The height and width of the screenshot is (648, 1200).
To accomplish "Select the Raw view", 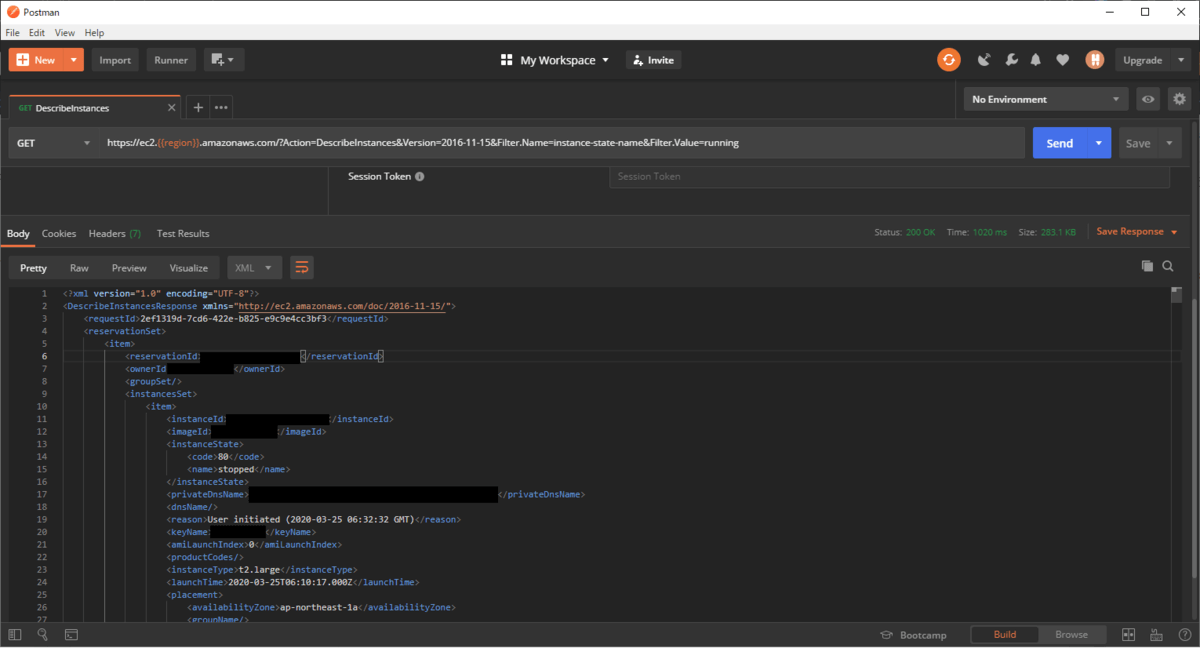I will coord(79,268).
